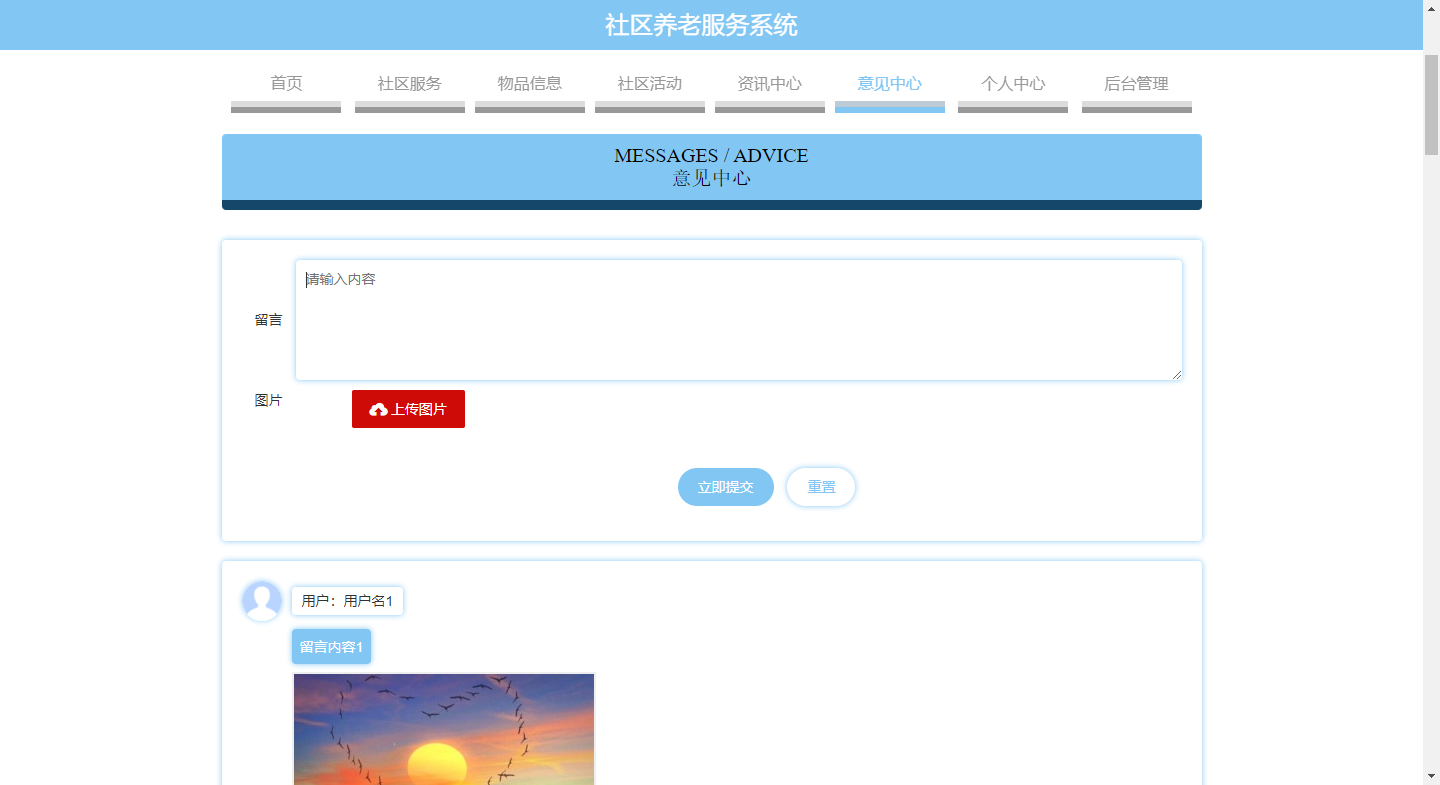Submit the message with 立即提交
Viewport: 1440px width, 785px height.
(x=726, y=487)
